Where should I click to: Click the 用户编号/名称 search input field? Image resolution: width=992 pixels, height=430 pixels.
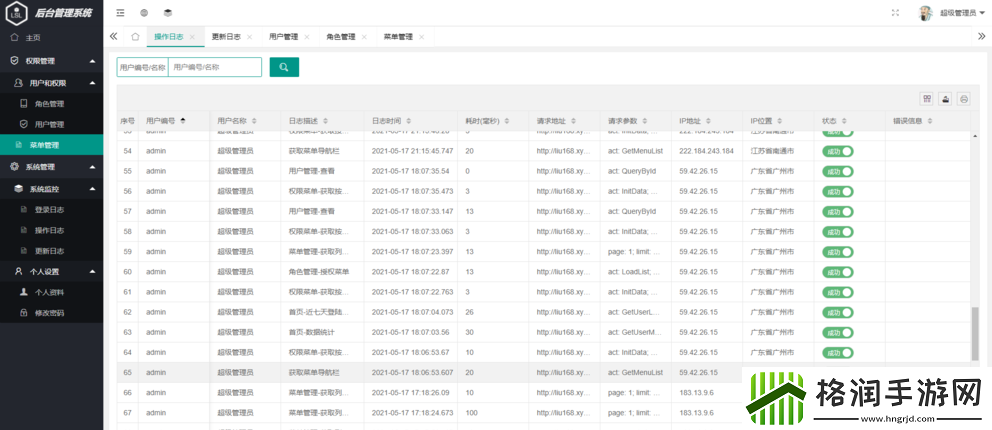click(x=214, y=67)
